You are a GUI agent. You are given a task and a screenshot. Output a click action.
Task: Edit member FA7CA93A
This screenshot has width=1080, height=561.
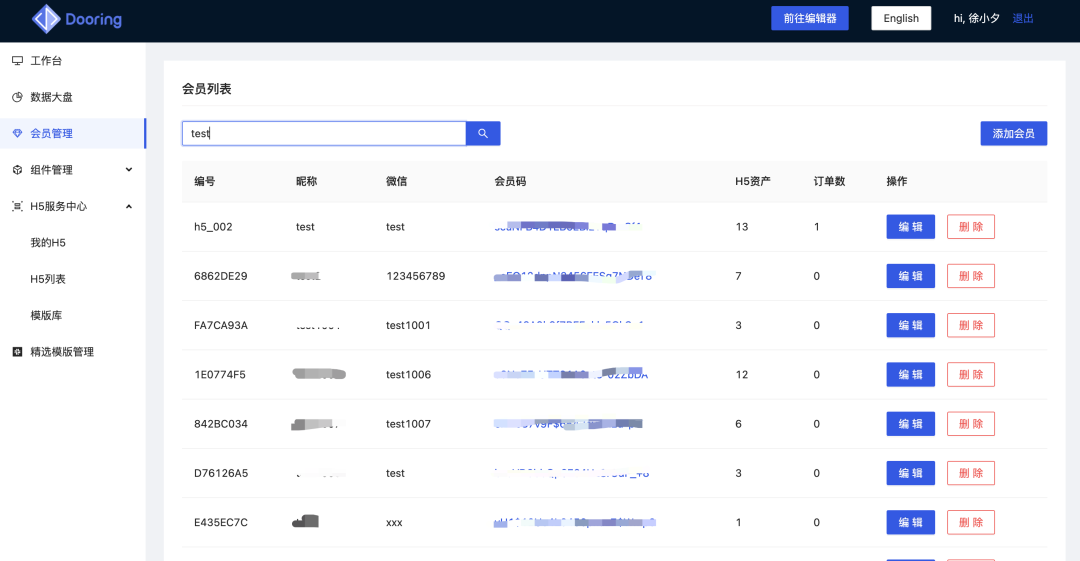pyautogui.click(x=911, y=325)
